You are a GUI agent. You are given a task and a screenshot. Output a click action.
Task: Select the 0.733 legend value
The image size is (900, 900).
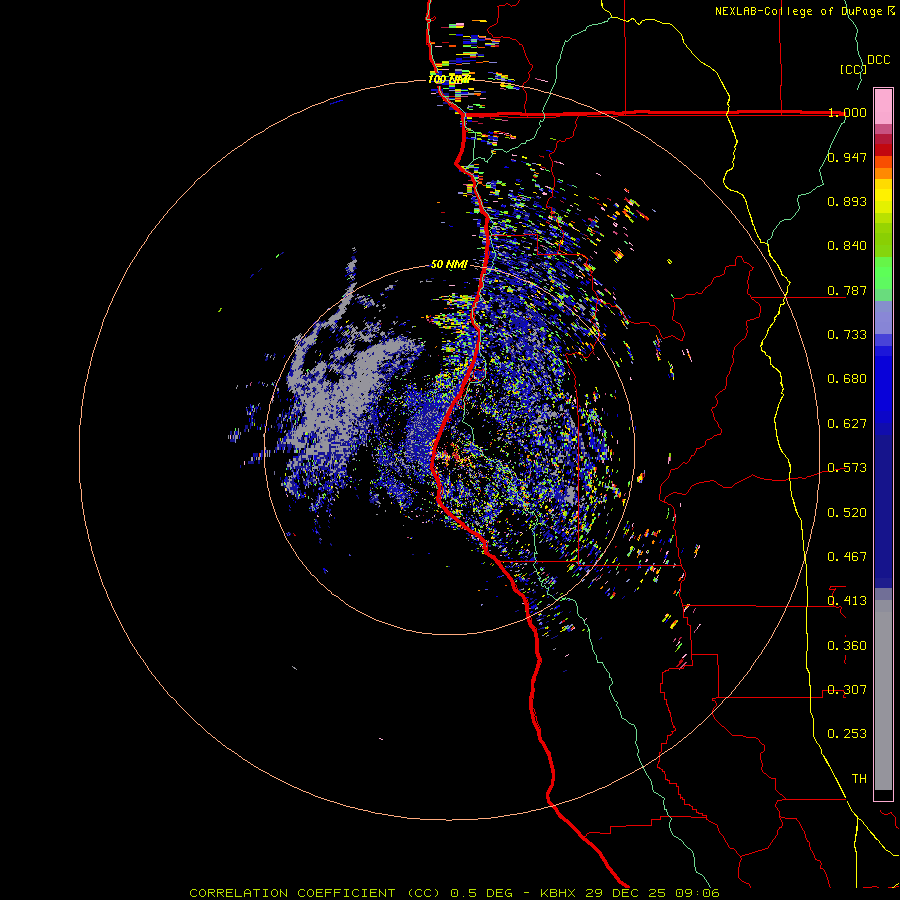click(x=847, y=335)
